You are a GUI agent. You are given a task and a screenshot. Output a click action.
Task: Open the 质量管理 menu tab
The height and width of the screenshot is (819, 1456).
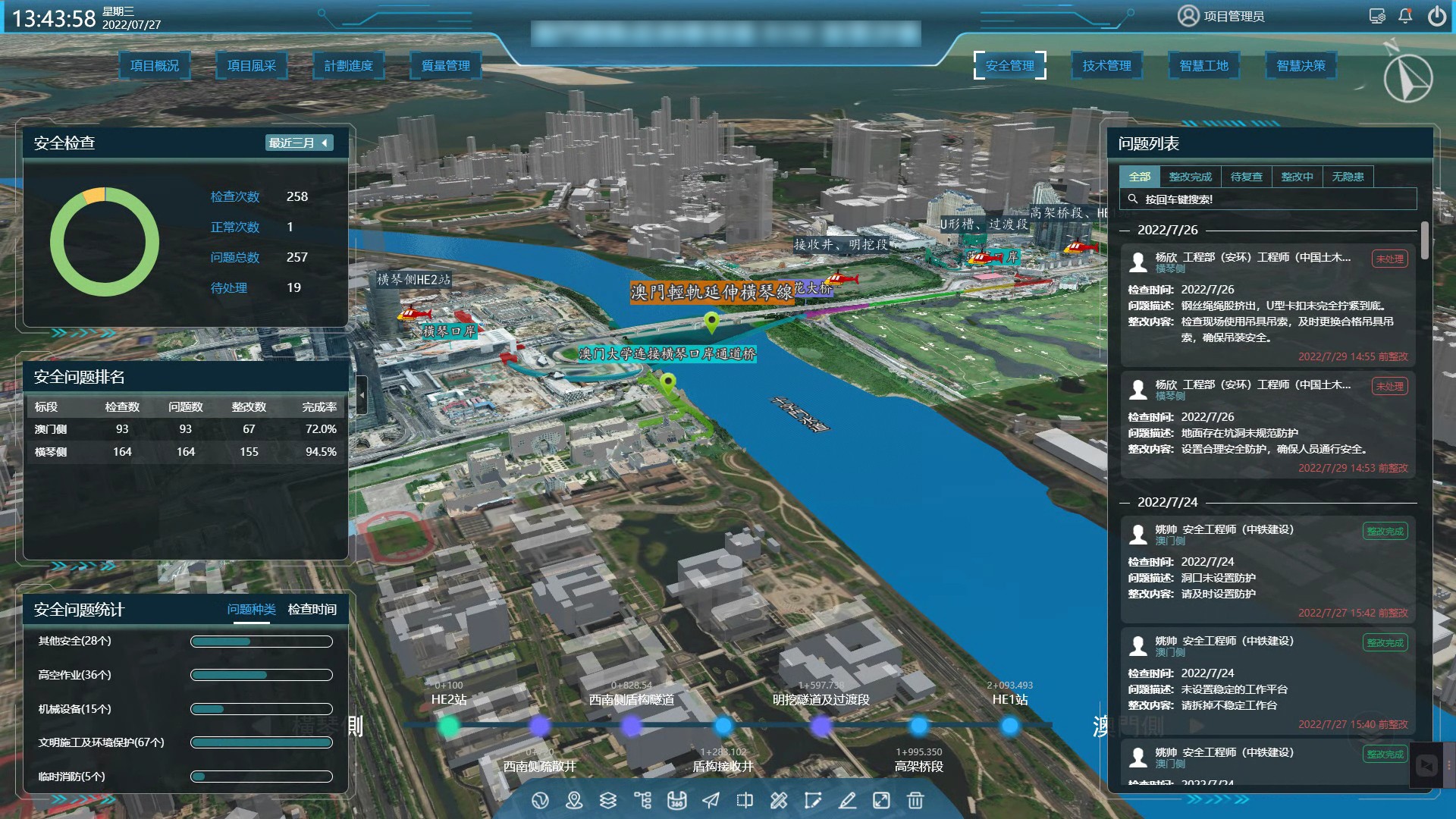446,66
